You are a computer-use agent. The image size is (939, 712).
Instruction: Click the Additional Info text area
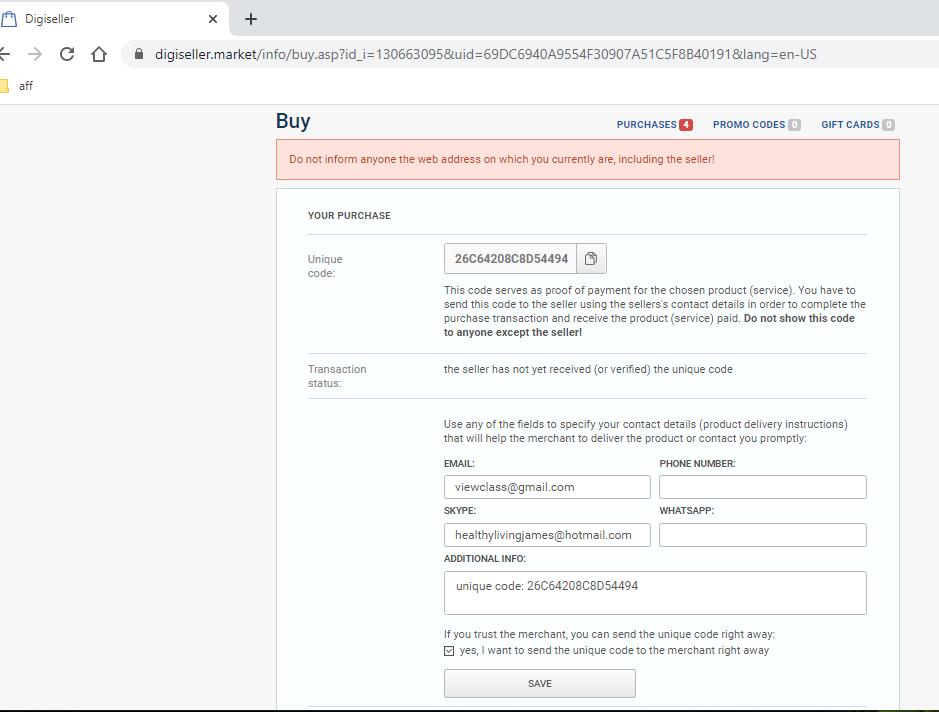point(655,593)
